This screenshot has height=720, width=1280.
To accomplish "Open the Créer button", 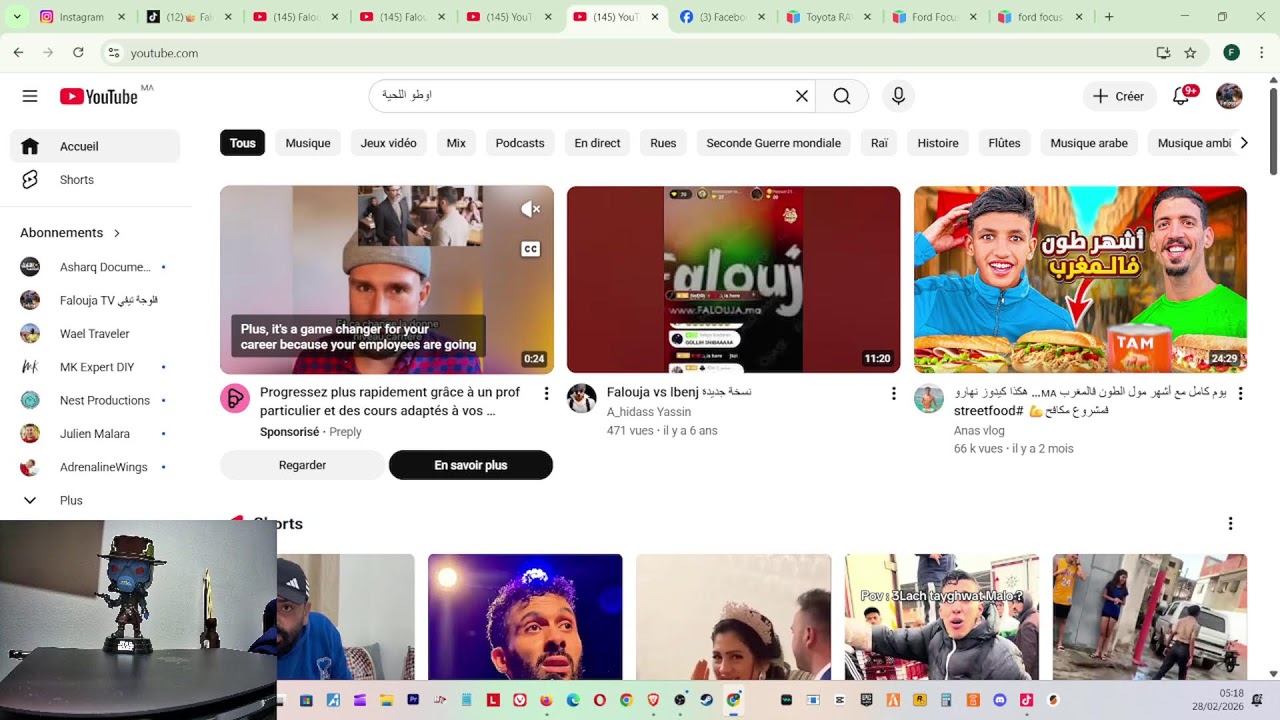I will click(x=1119, y=96).
